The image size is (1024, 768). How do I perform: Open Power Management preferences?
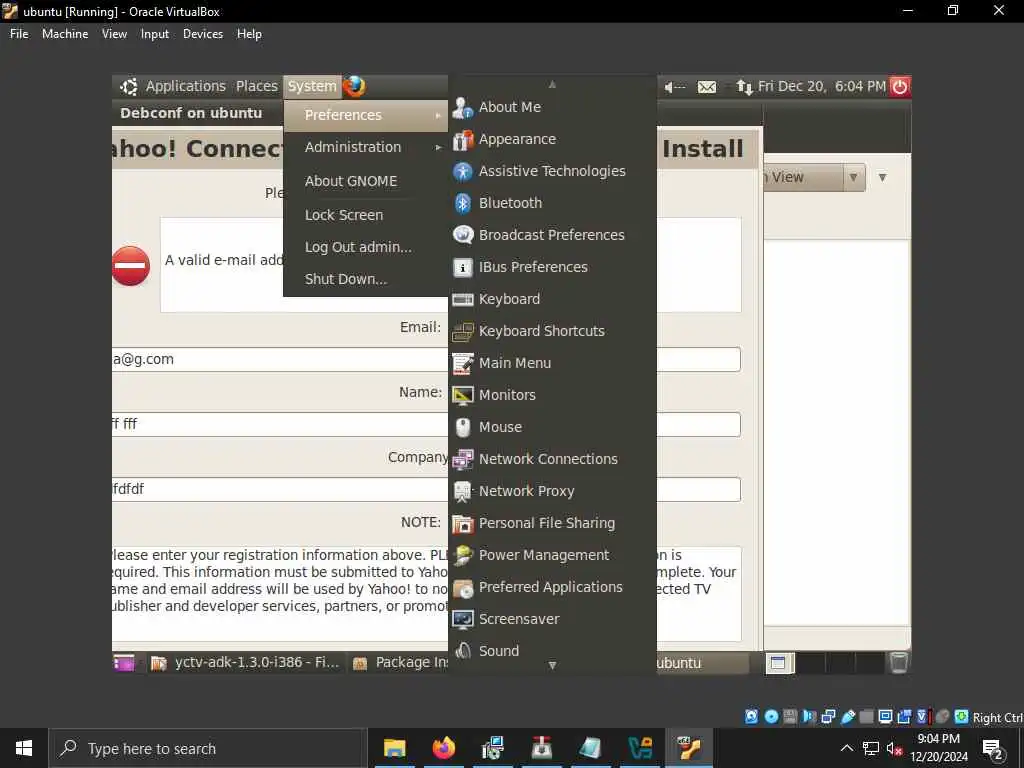[x=552, y=555]
